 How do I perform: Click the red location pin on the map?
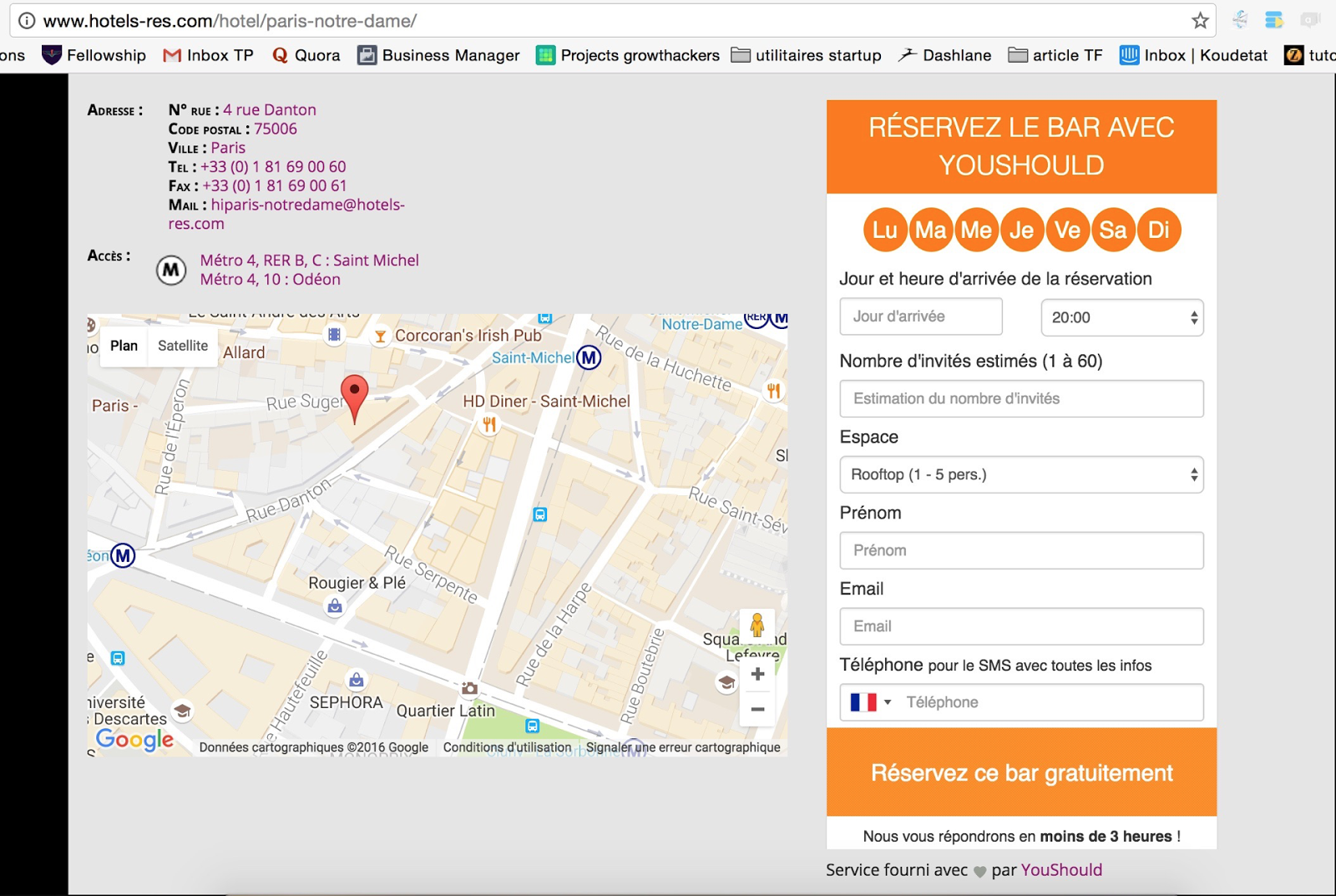(x=355, y=399)
